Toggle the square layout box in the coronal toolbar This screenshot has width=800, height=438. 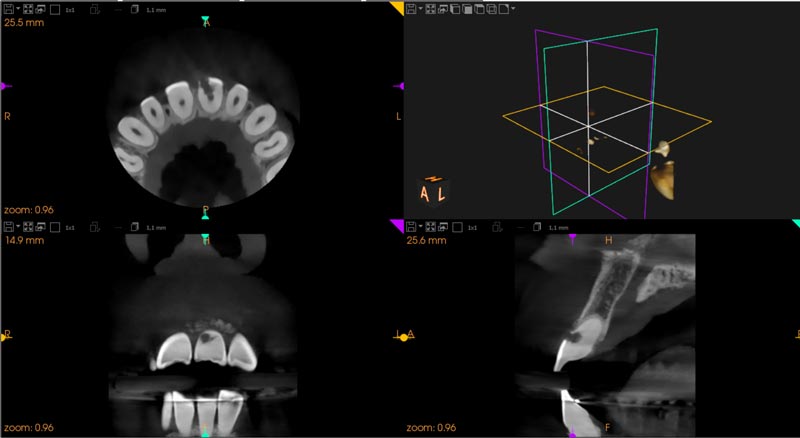(x=54, y=228)
